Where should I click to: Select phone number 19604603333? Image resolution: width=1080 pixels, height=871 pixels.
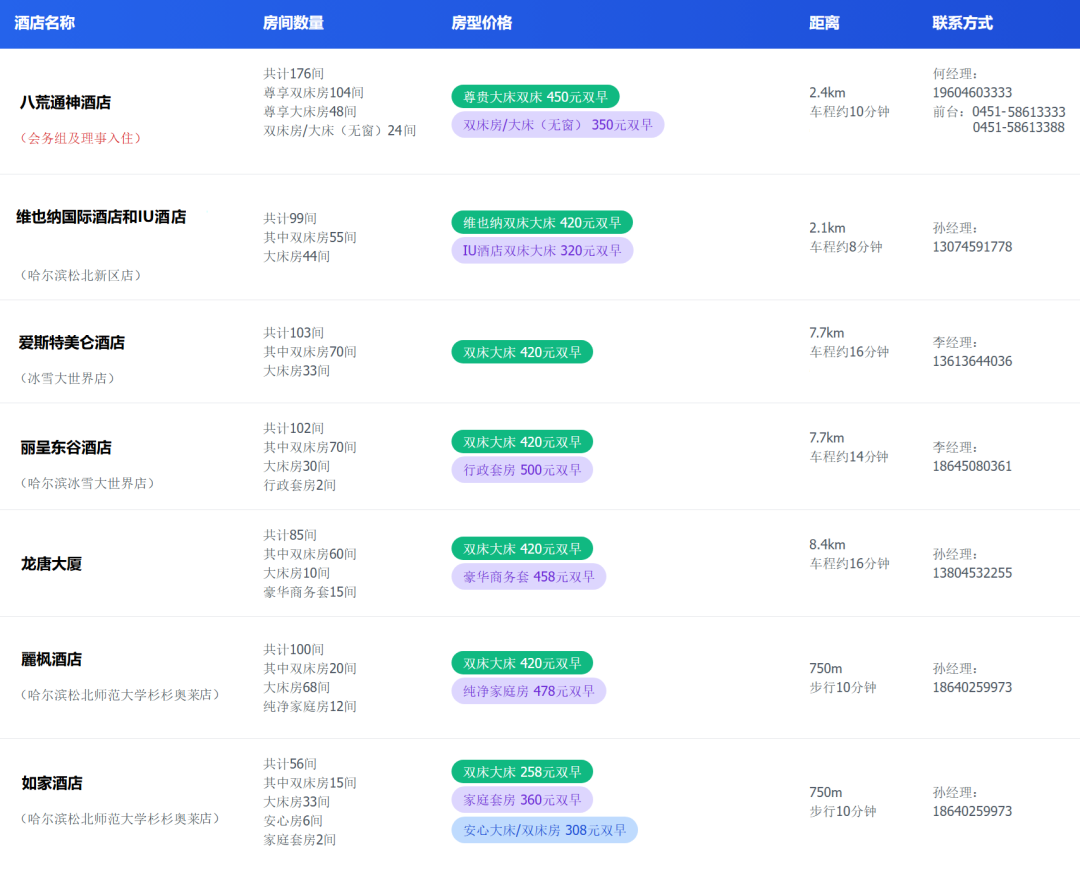point(972,92)
